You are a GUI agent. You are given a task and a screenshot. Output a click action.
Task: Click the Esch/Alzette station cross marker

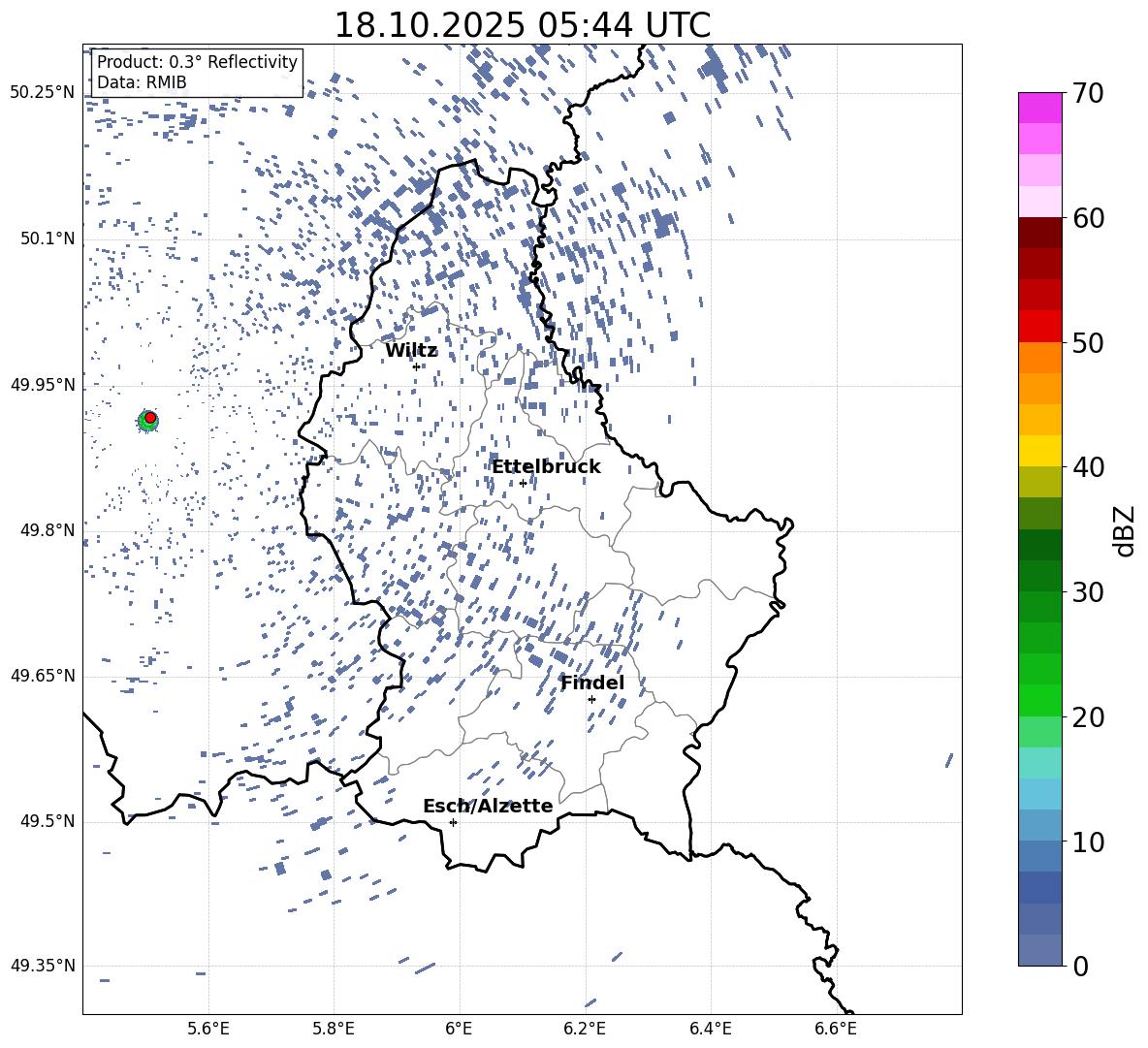point(453,822)
